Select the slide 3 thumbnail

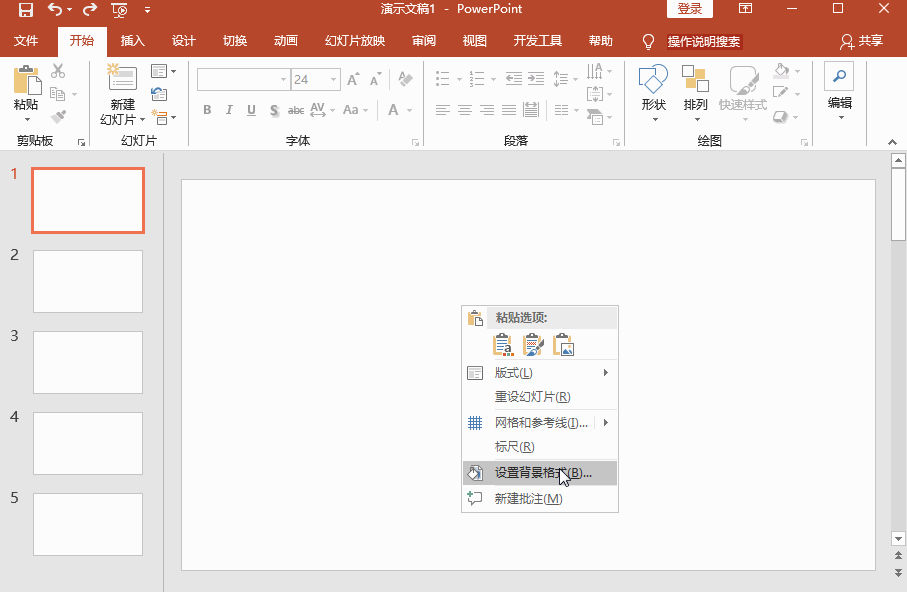[x=88, y=362]
